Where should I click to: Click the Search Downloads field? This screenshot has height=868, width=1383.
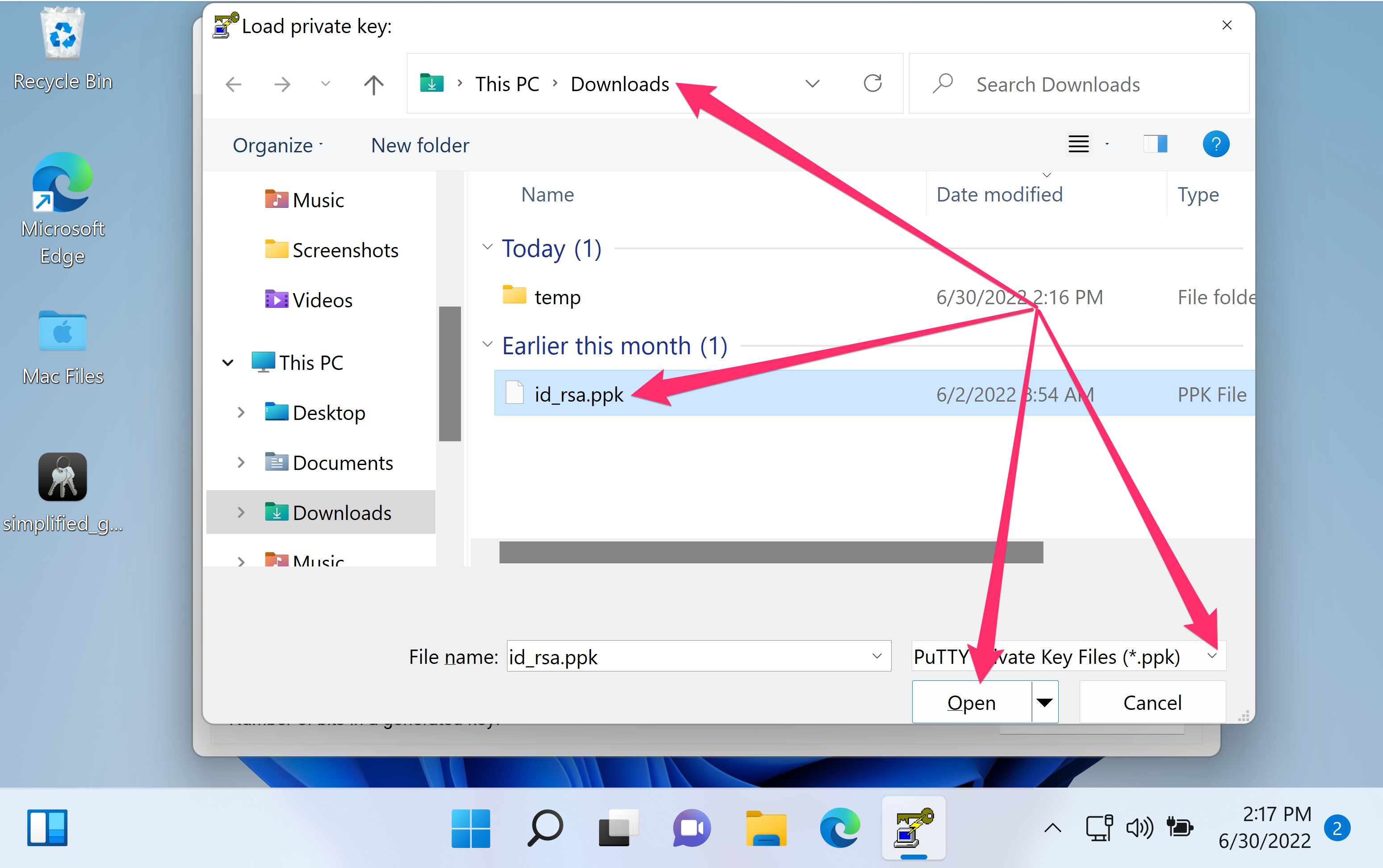1079,84
